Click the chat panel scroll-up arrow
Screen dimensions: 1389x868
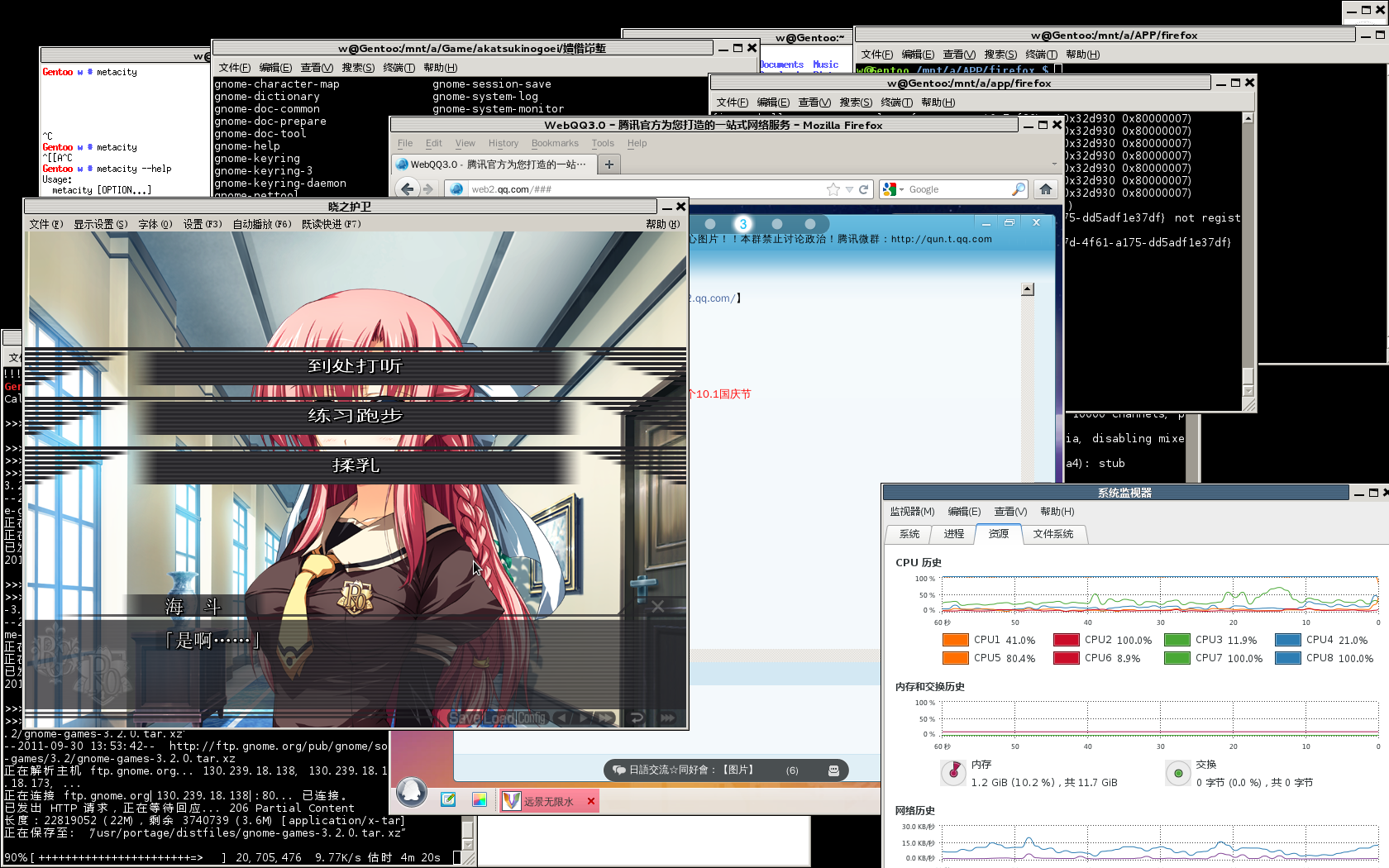click(1028, 289)
